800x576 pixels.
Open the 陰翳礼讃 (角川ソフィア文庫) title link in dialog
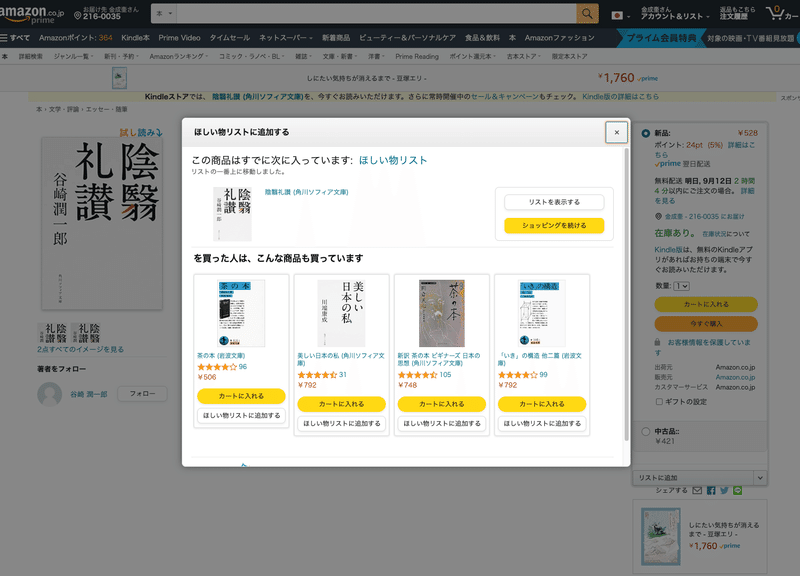tap(307, 192)
